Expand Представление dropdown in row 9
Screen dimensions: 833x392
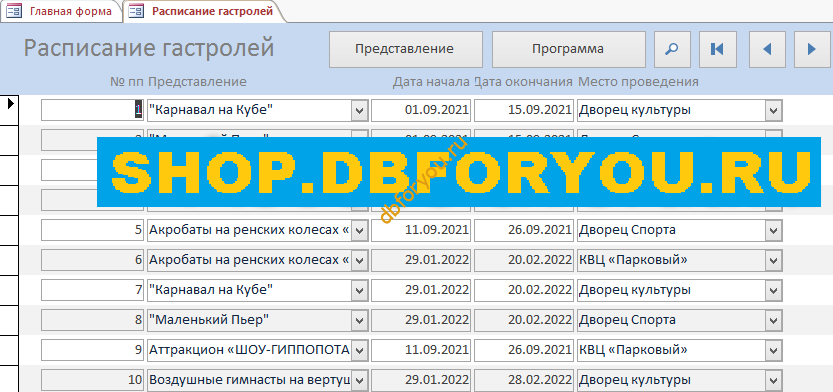360,350
